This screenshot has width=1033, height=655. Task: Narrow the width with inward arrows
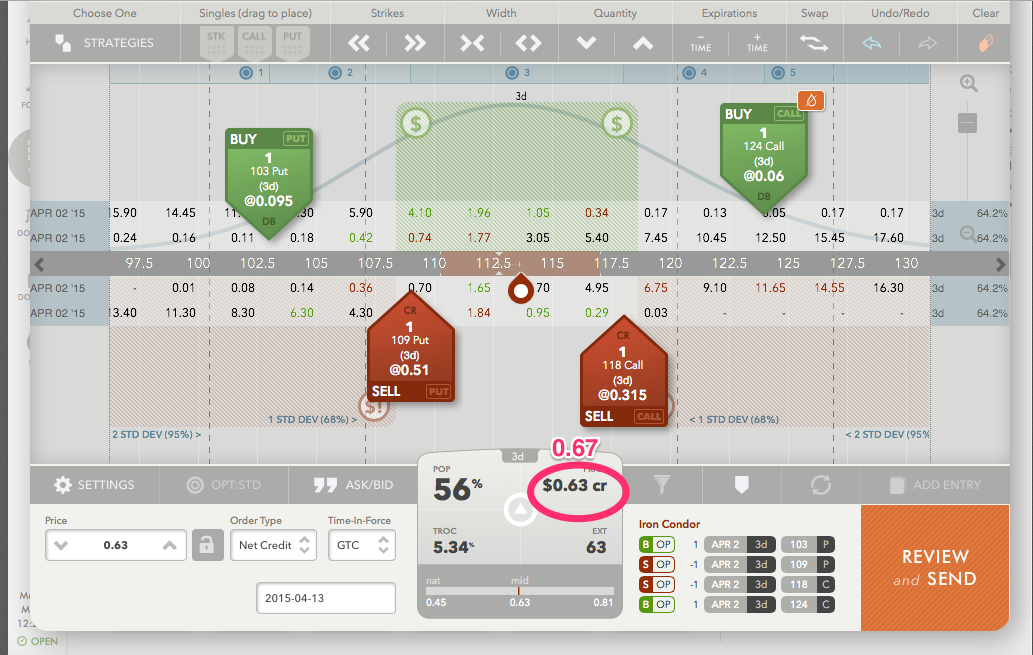[472, 43]
